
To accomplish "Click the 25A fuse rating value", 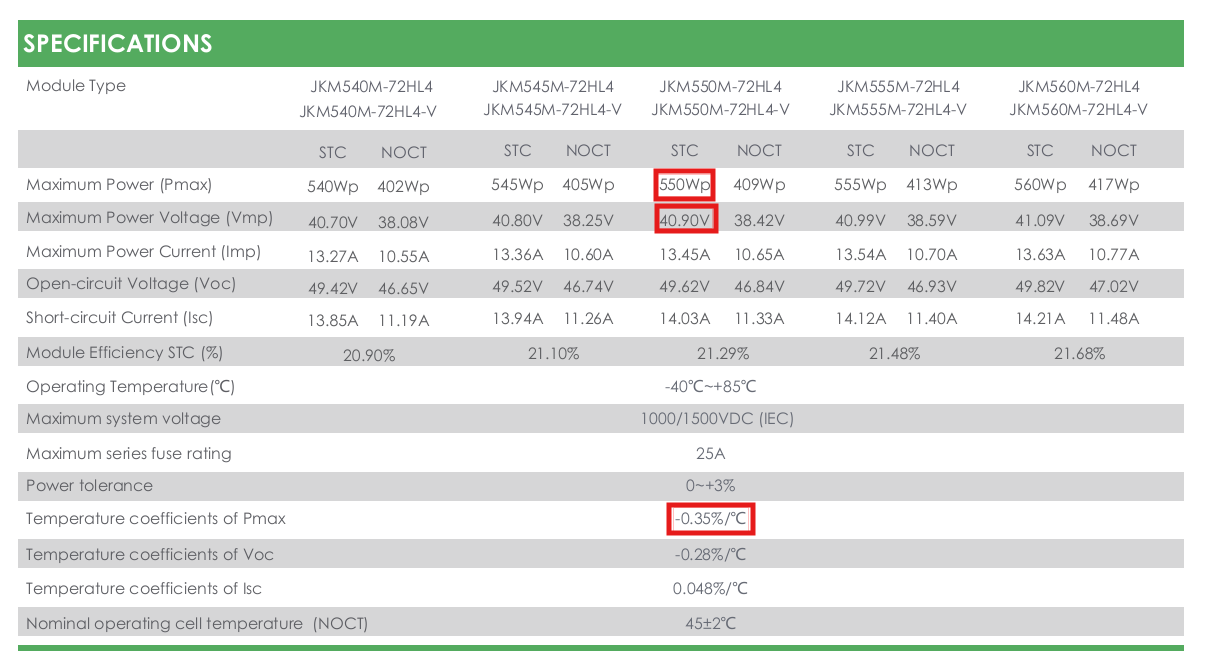I will [x=710, y=454].
